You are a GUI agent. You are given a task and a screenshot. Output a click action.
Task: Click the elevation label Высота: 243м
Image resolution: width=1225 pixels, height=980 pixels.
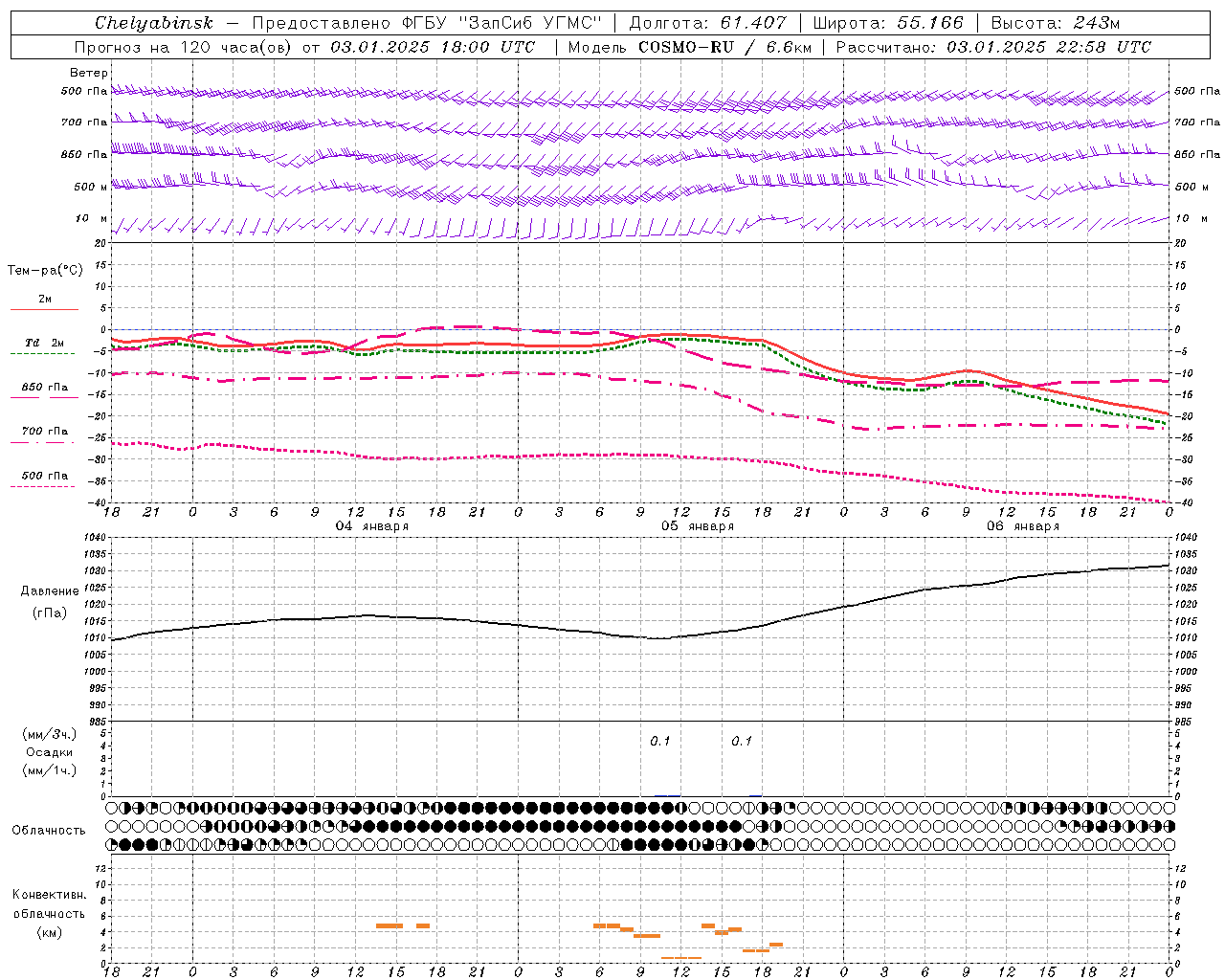(1056, 23)
